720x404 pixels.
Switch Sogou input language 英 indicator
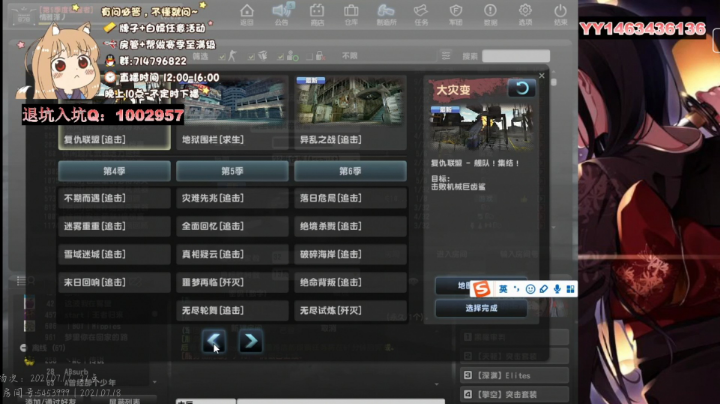503,289
